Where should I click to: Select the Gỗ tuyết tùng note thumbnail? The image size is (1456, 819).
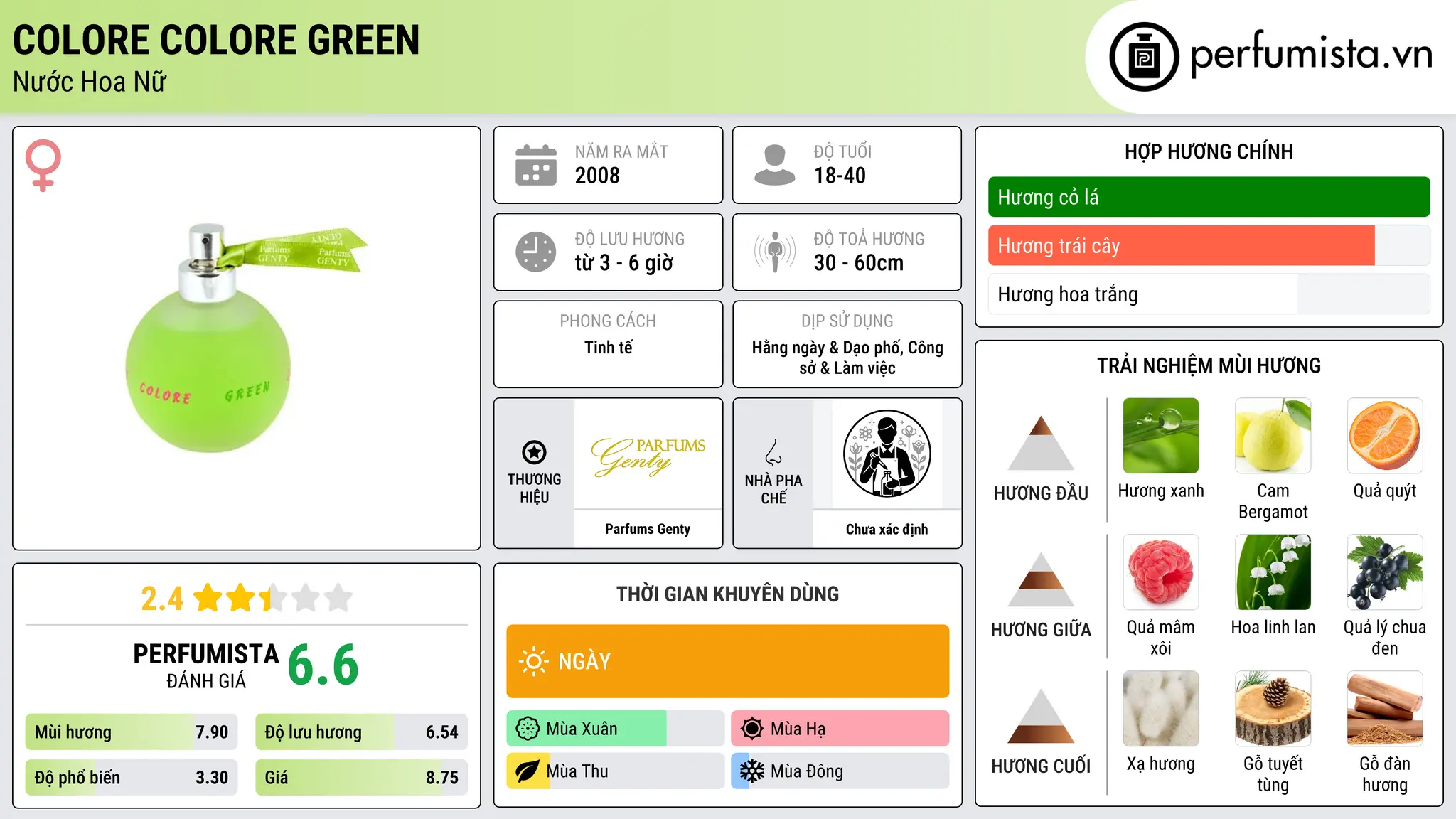(x=1273, y=709)
